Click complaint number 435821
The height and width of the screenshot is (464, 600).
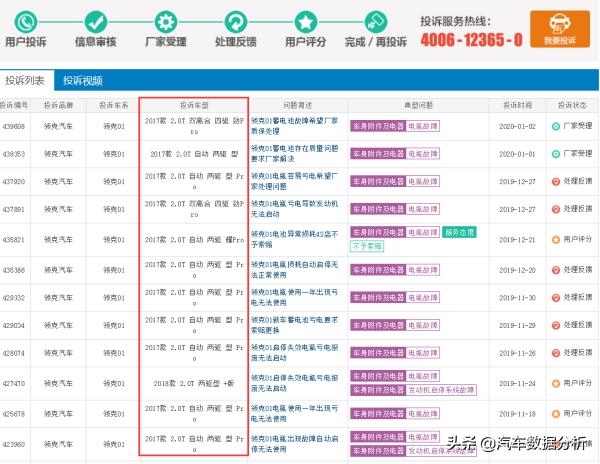pos(14,239)
